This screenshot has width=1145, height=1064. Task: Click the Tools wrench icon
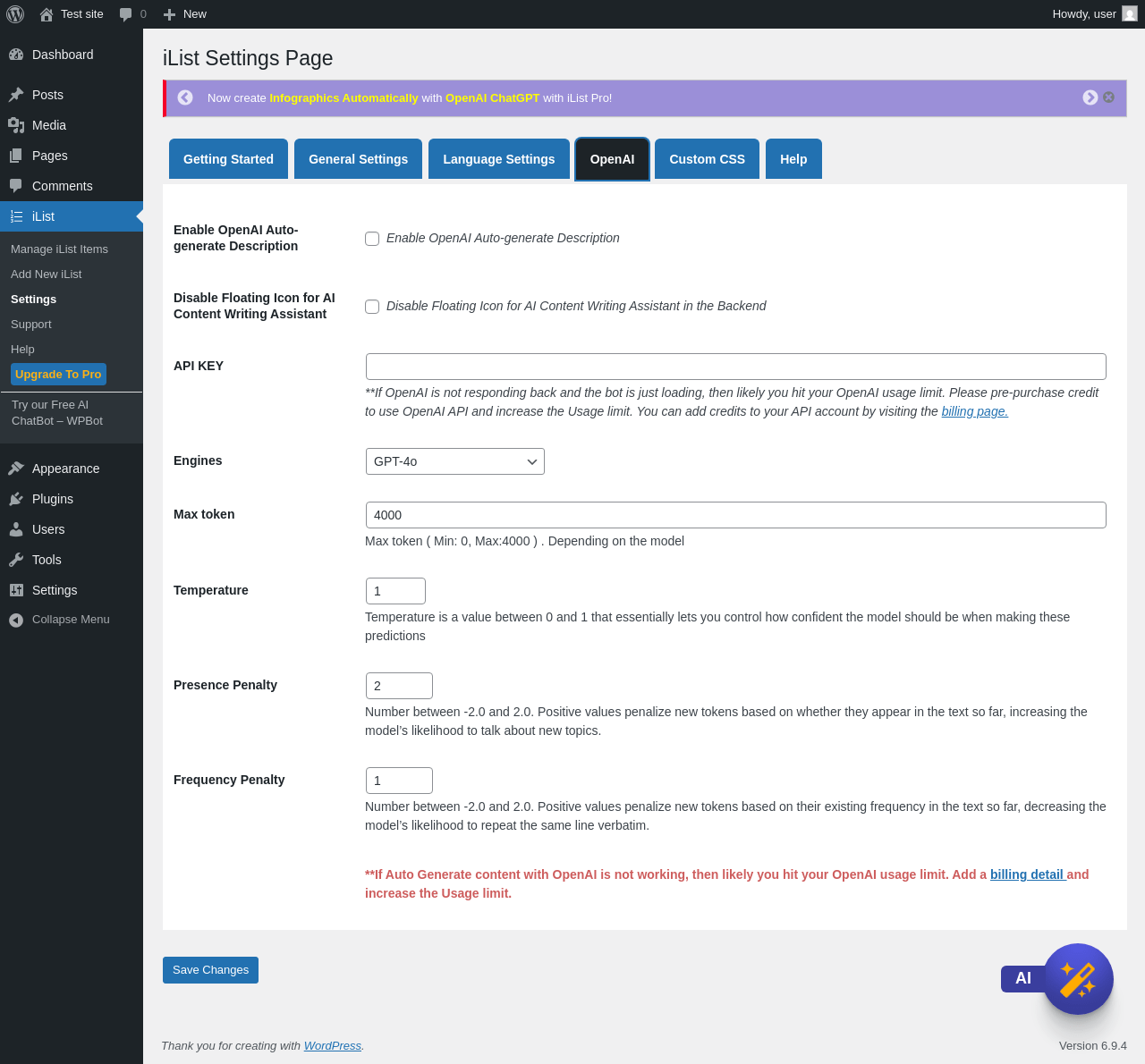pos(16,560)
